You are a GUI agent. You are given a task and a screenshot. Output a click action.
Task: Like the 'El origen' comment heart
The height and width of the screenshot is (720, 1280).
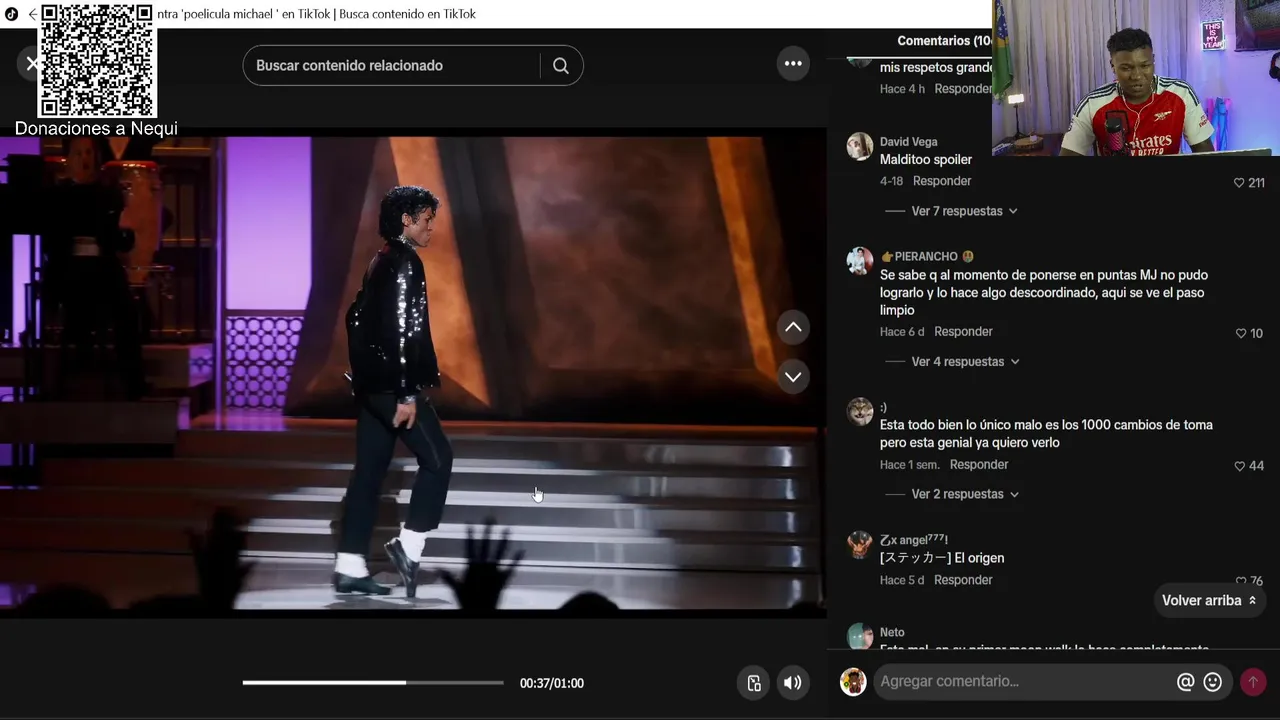click(x=1241, y=581)
